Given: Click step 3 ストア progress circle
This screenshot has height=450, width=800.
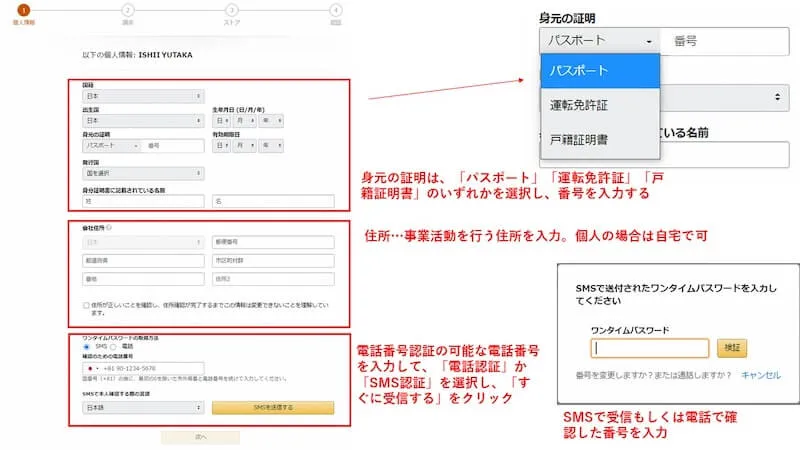Looking at the screenshot, I should pyautogui.click(x=231, y=9).
